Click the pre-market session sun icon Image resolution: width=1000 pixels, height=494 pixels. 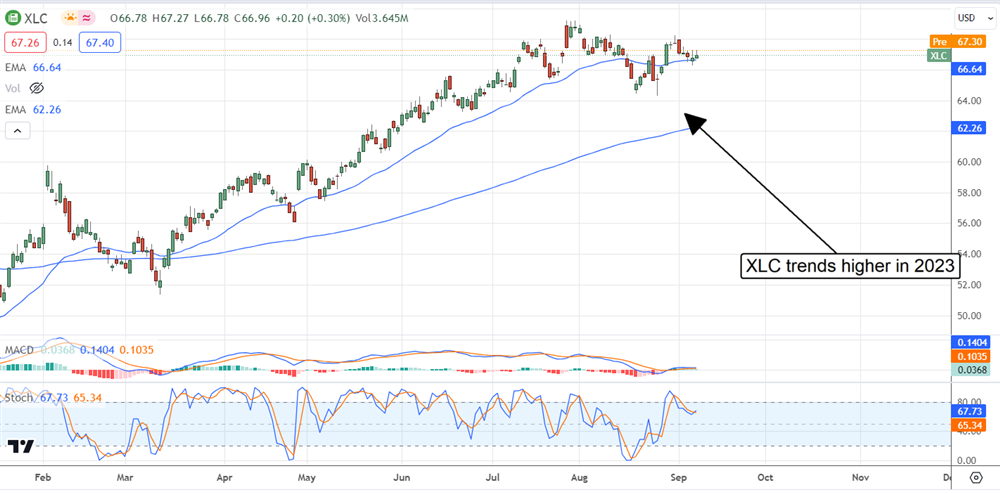[x=70, y=18]
